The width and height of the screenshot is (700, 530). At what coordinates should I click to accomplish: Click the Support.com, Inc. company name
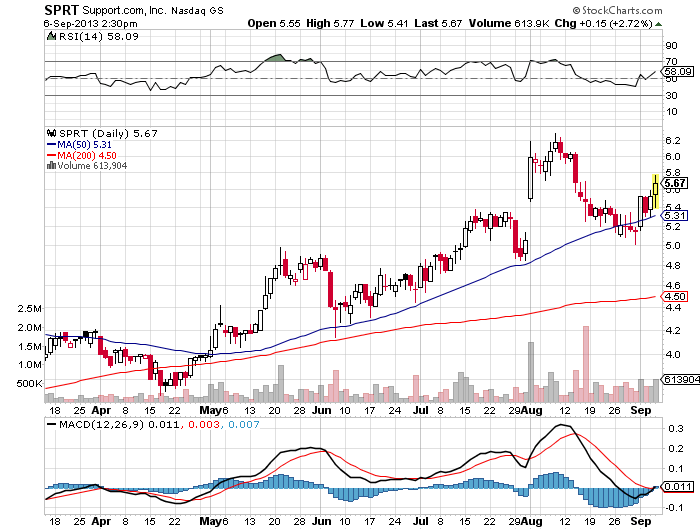(x=124, y=10)
